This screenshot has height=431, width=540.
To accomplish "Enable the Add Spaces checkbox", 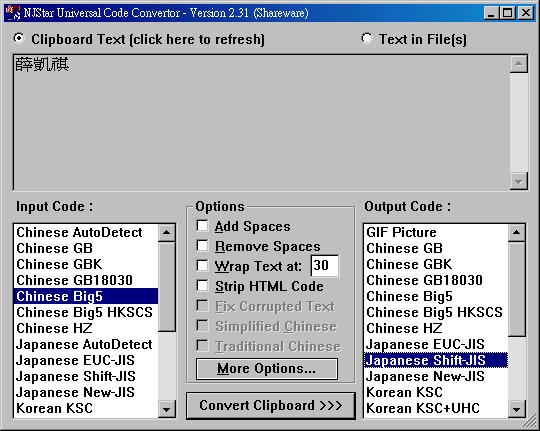I will [202, 226].
